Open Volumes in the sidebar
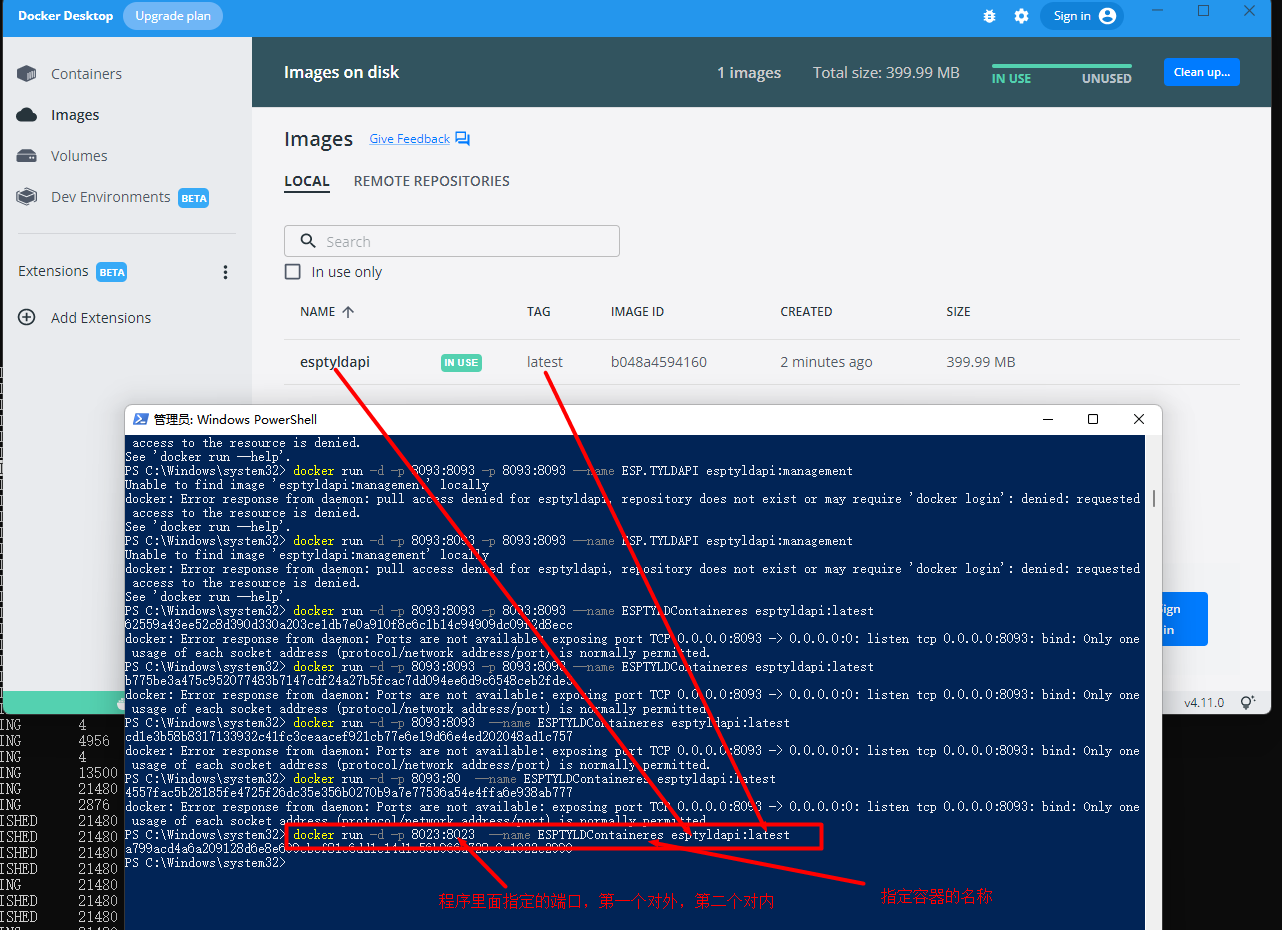The image size is (1282, 930). (x=79, y=156)
